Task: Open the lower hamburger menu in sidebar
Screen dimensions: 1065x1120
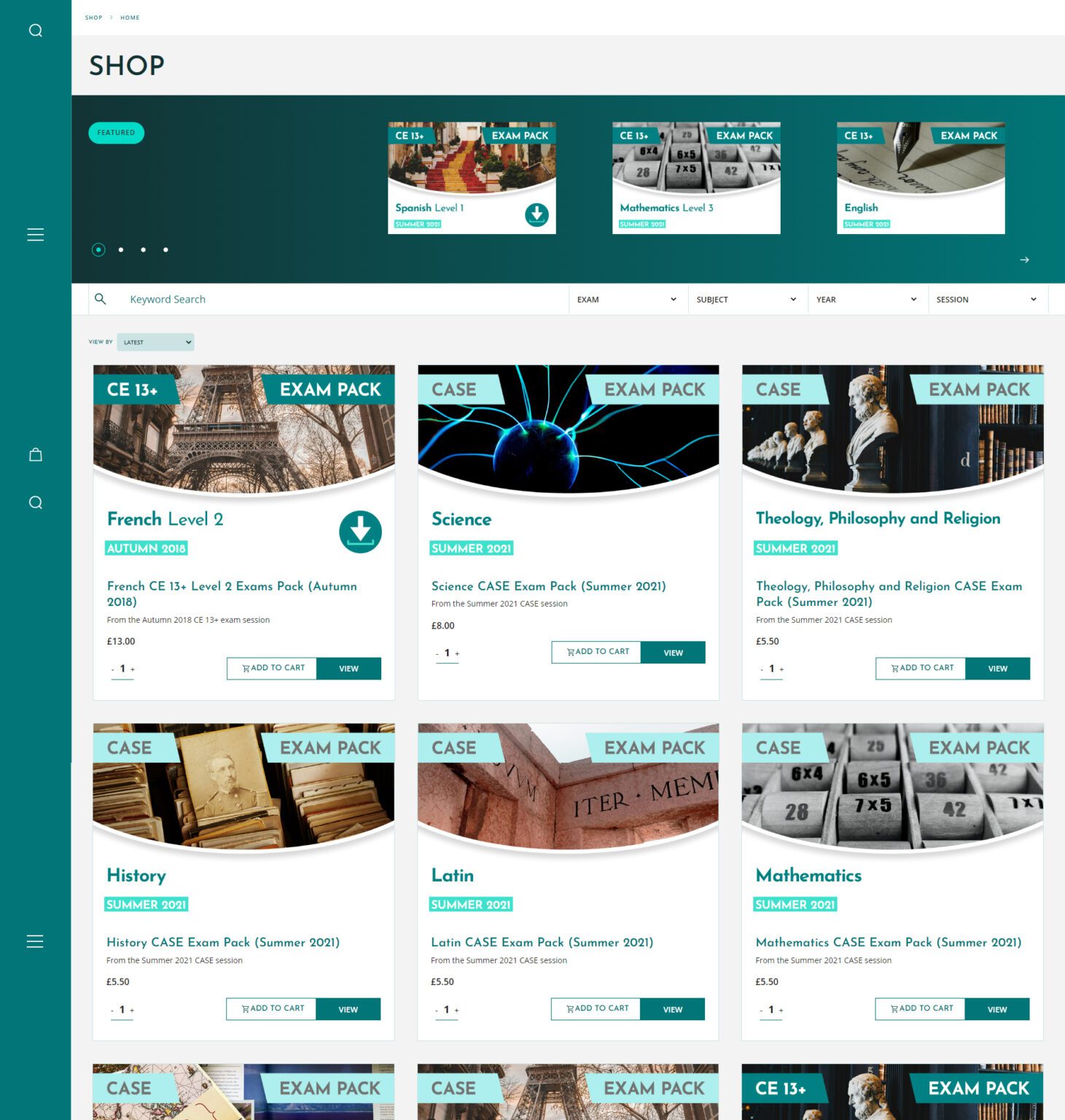Action: point(35,941)
